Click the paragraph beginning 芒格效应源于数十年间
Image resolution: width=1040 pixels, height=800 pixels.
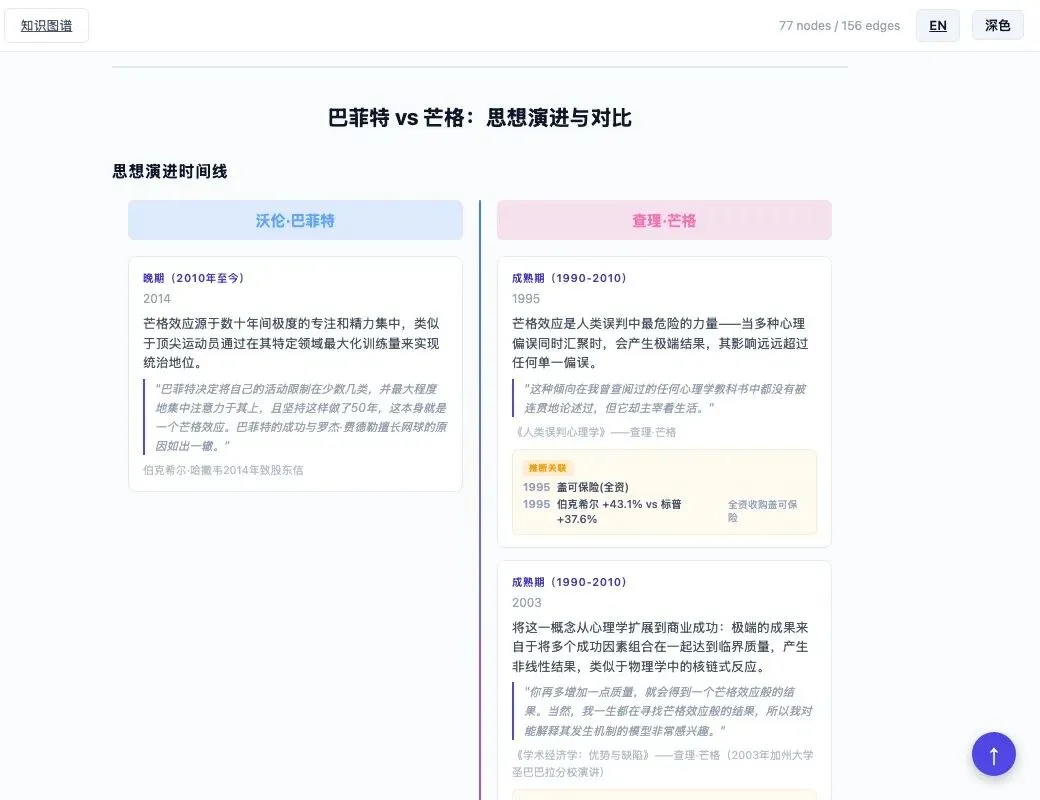point(292,343)
